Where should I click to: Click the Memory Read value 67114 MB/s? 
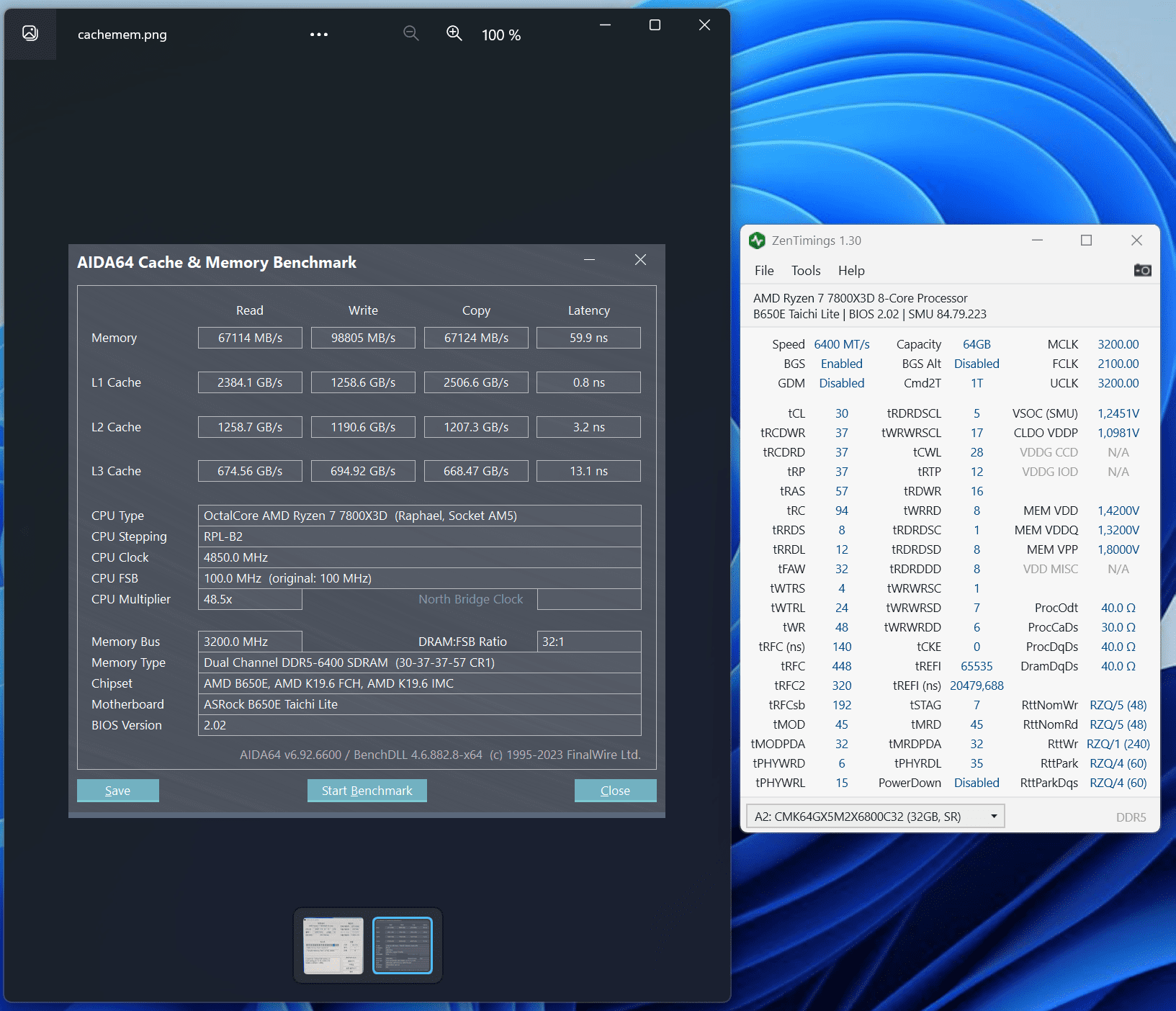pos(250,338)
